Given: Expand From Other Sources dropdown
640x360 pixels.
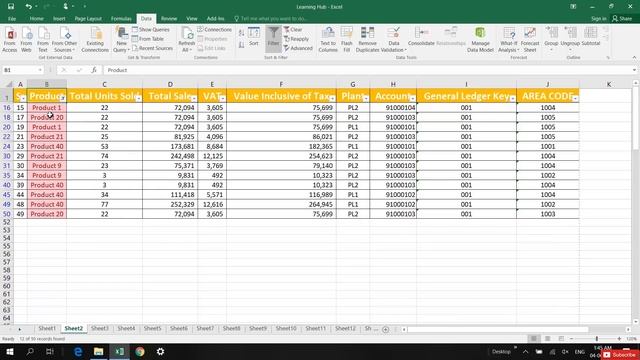Looking at the screenshot, I should point(64,40).
